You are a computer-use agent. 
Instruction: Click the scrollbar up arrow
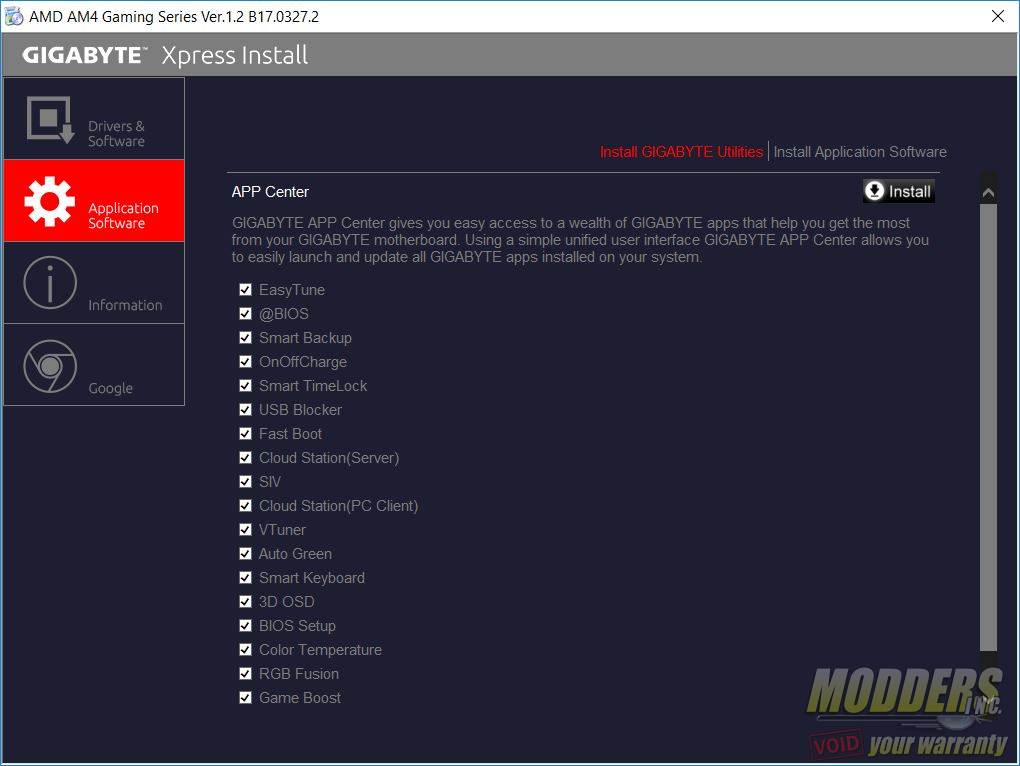pyautogui.click(x=988, y=191)
